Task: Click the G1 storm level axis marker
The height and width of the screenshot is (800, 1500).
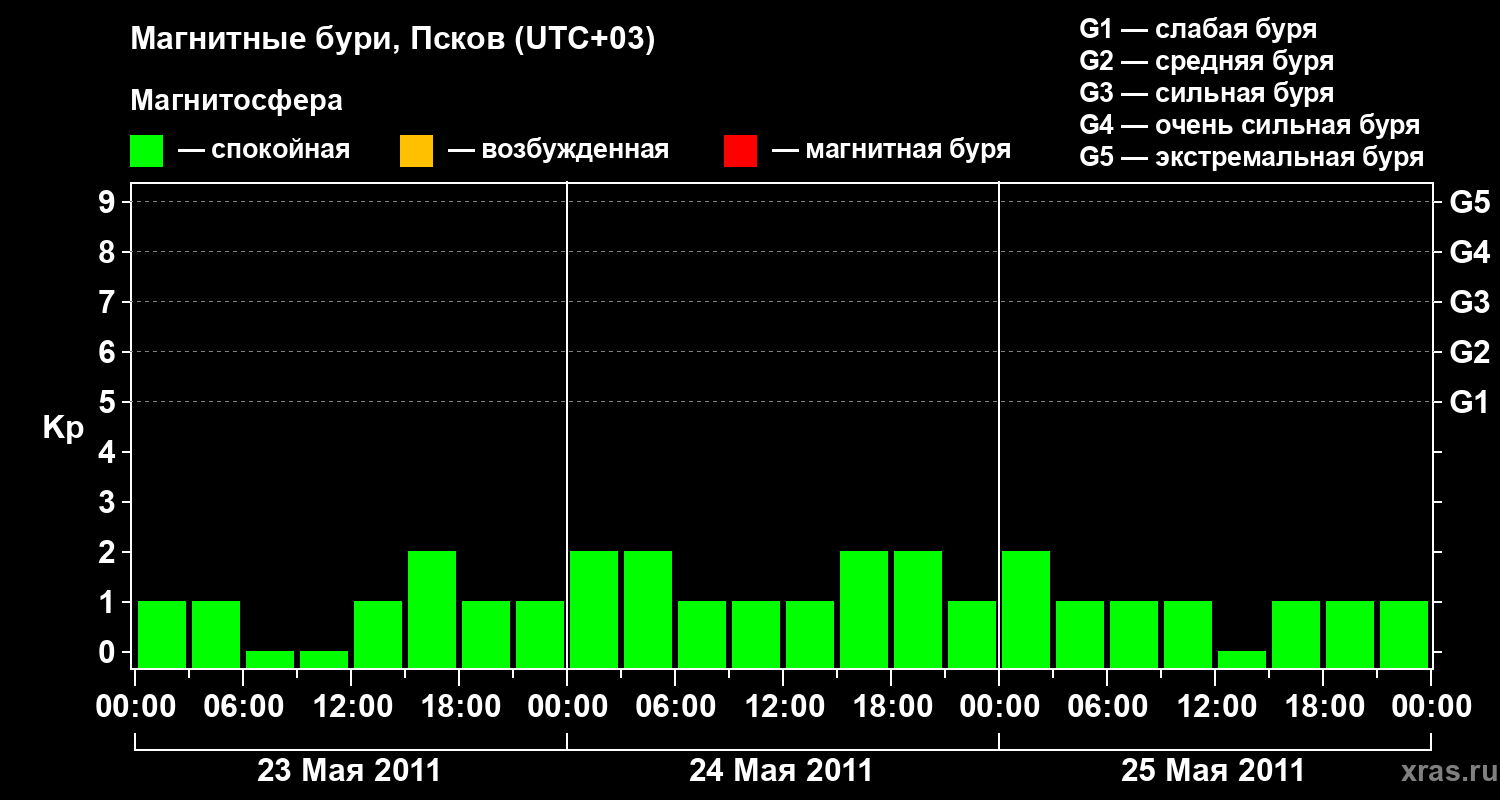Action: [1470, 402]
